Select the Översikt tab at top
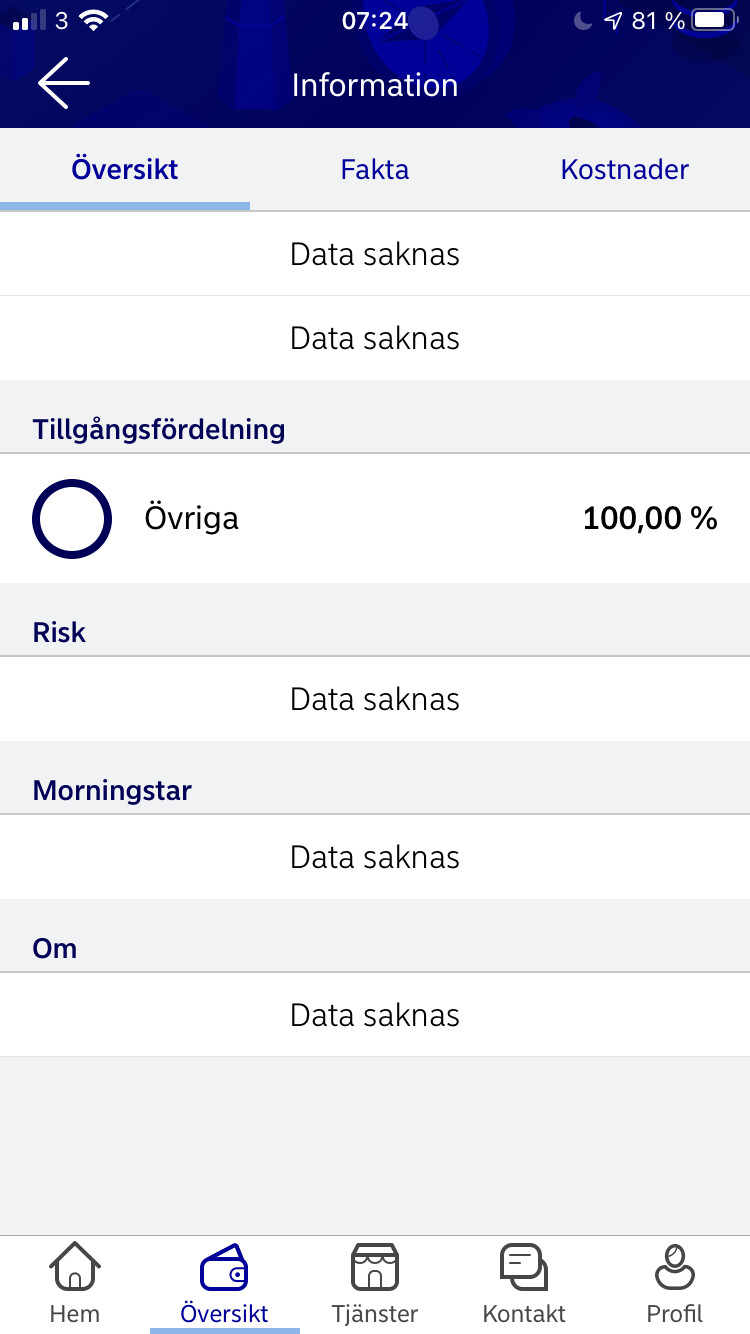 click(x=125, y=169)
